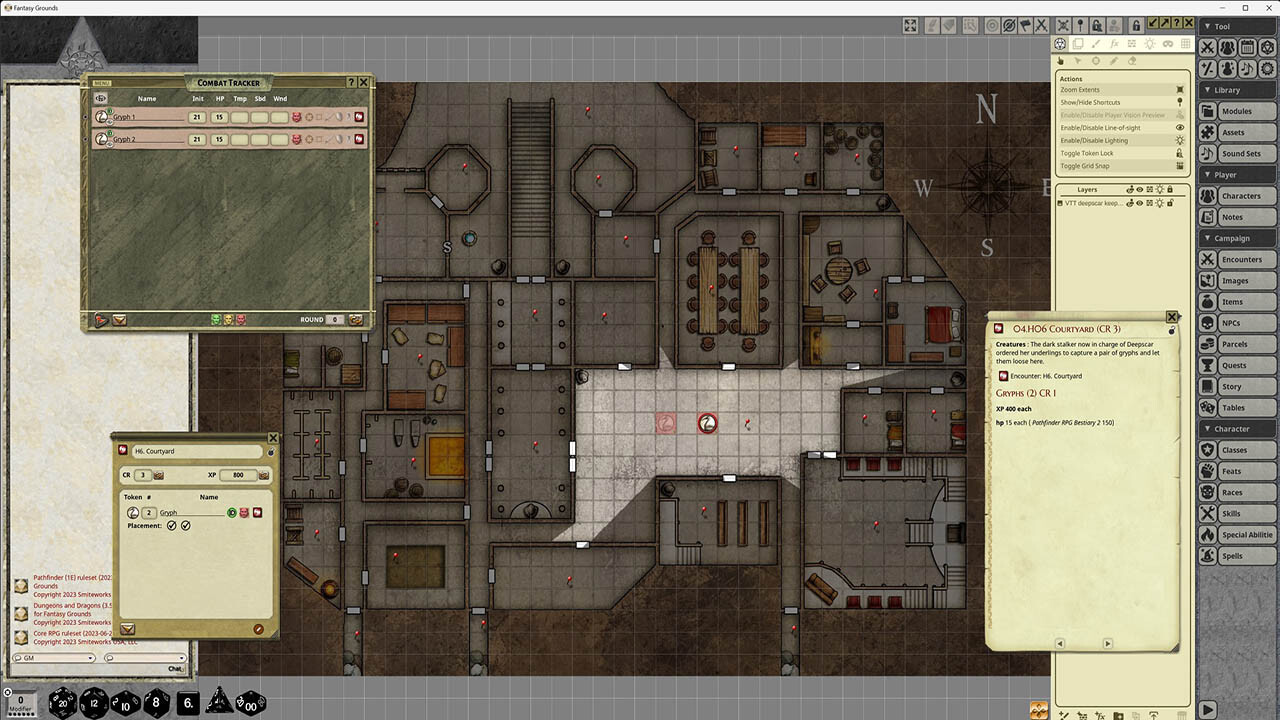This screenshot has width=1280, height=720.
Task: Click the Sound Sets music icon
Action: [x=1208, y=153]
